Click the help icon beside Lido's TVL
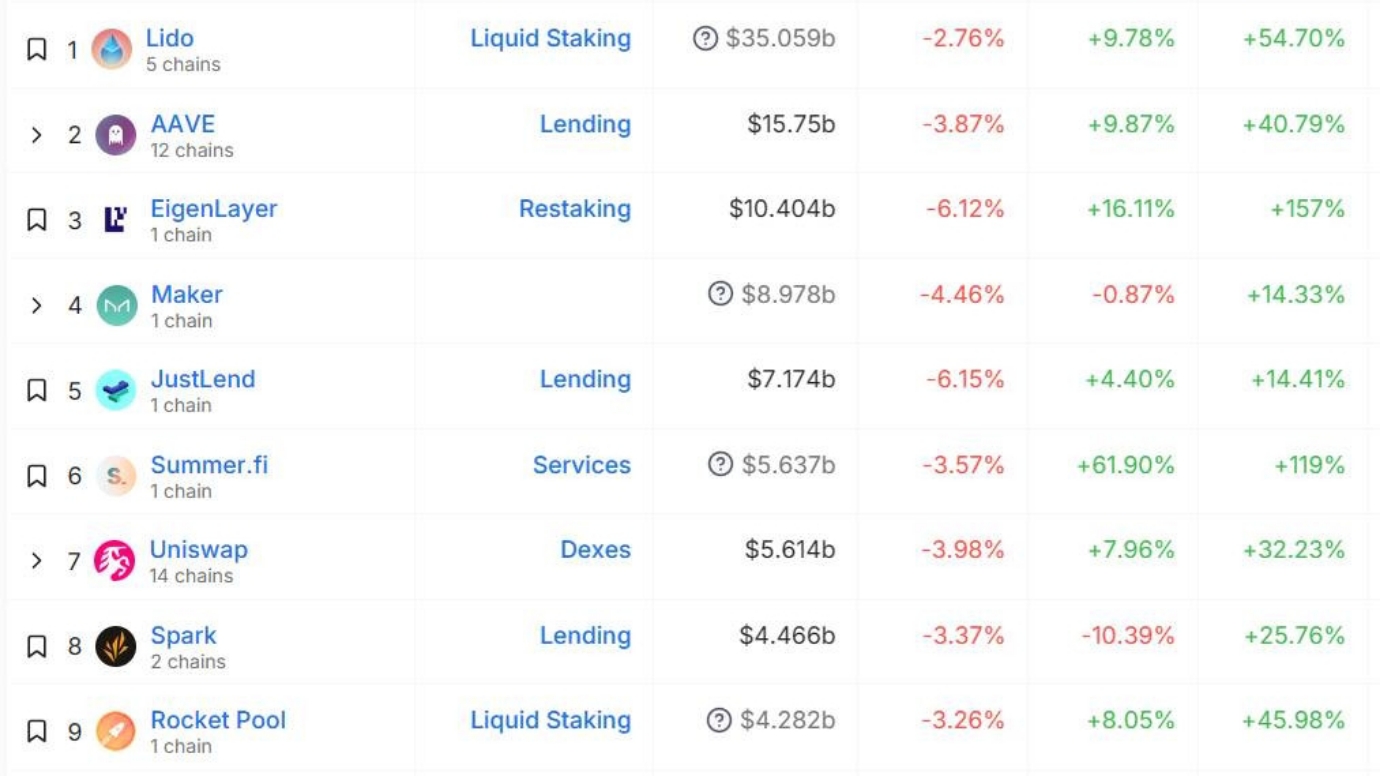 [705, 39]
